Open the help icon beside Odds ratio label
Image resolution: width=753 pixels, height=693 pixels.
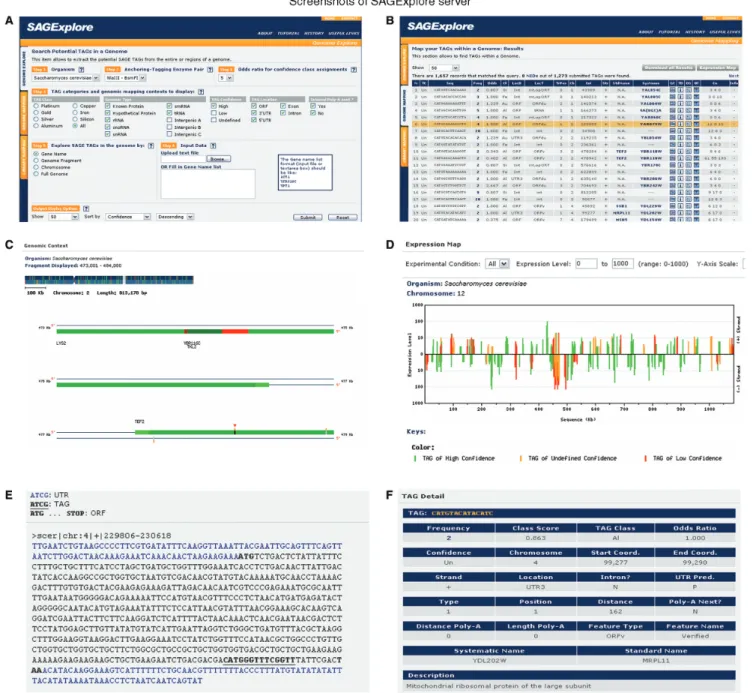[x=353, y=70]
